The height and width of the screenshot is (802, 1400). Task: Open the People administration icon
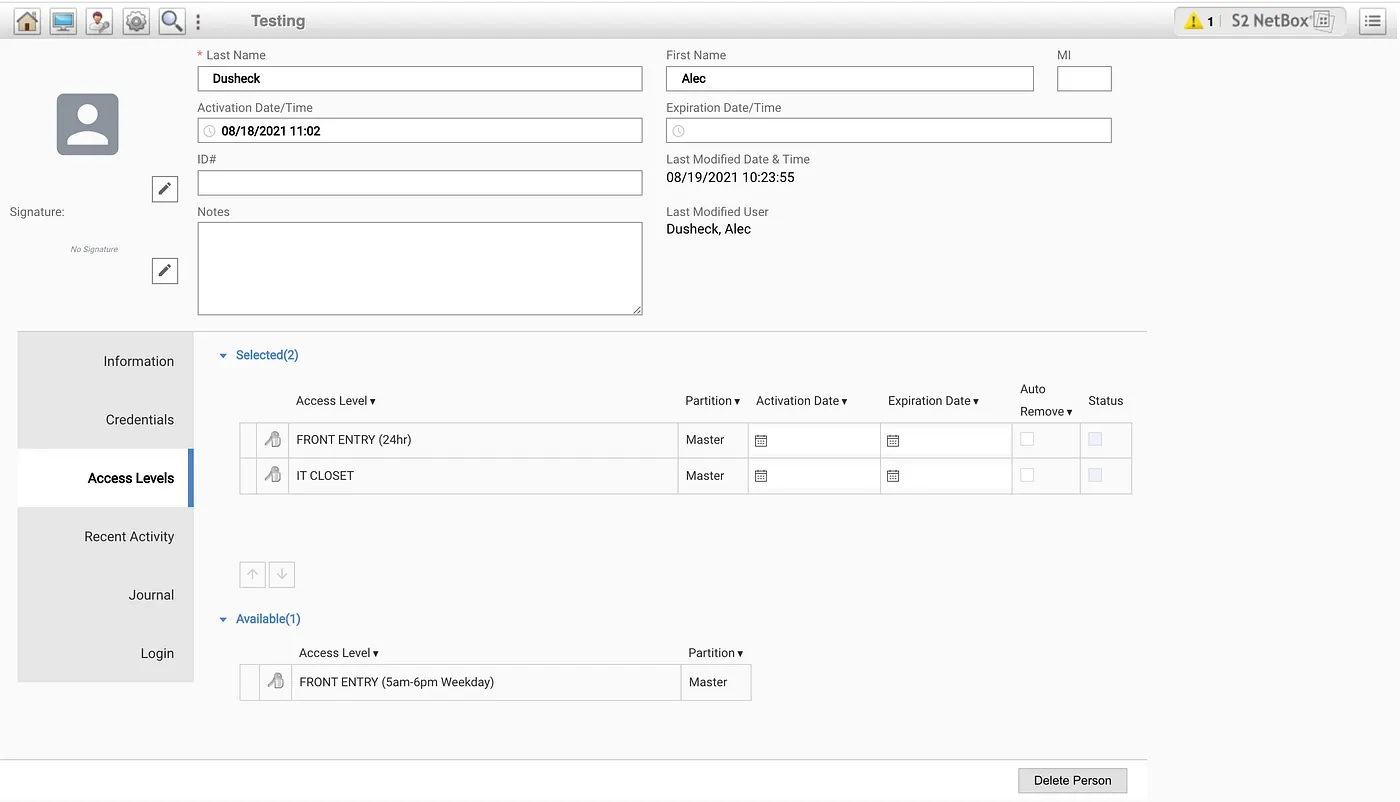[98, 20]
